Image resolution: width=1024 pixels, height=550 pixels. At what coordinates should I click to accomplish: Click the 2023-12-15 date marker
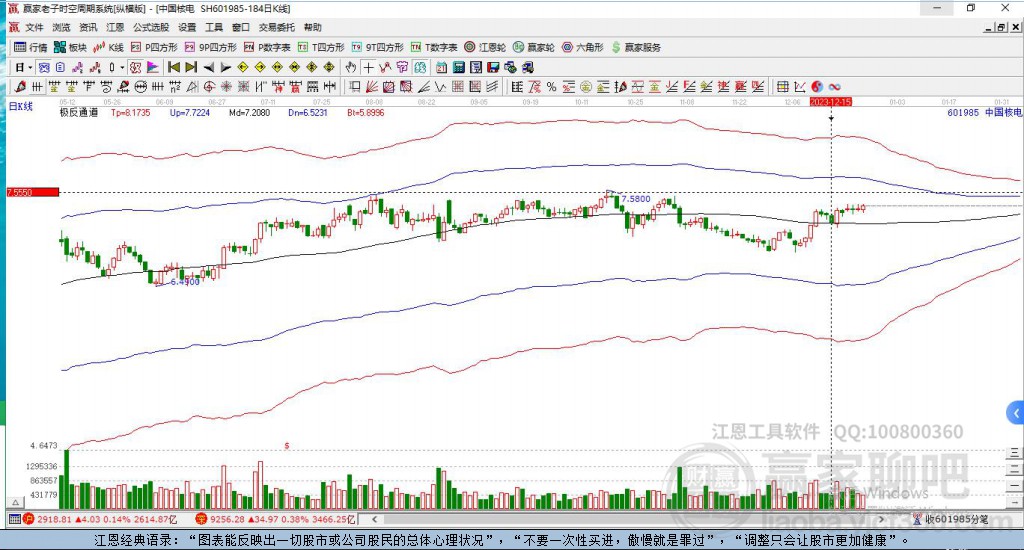click(x=831, y=102)
